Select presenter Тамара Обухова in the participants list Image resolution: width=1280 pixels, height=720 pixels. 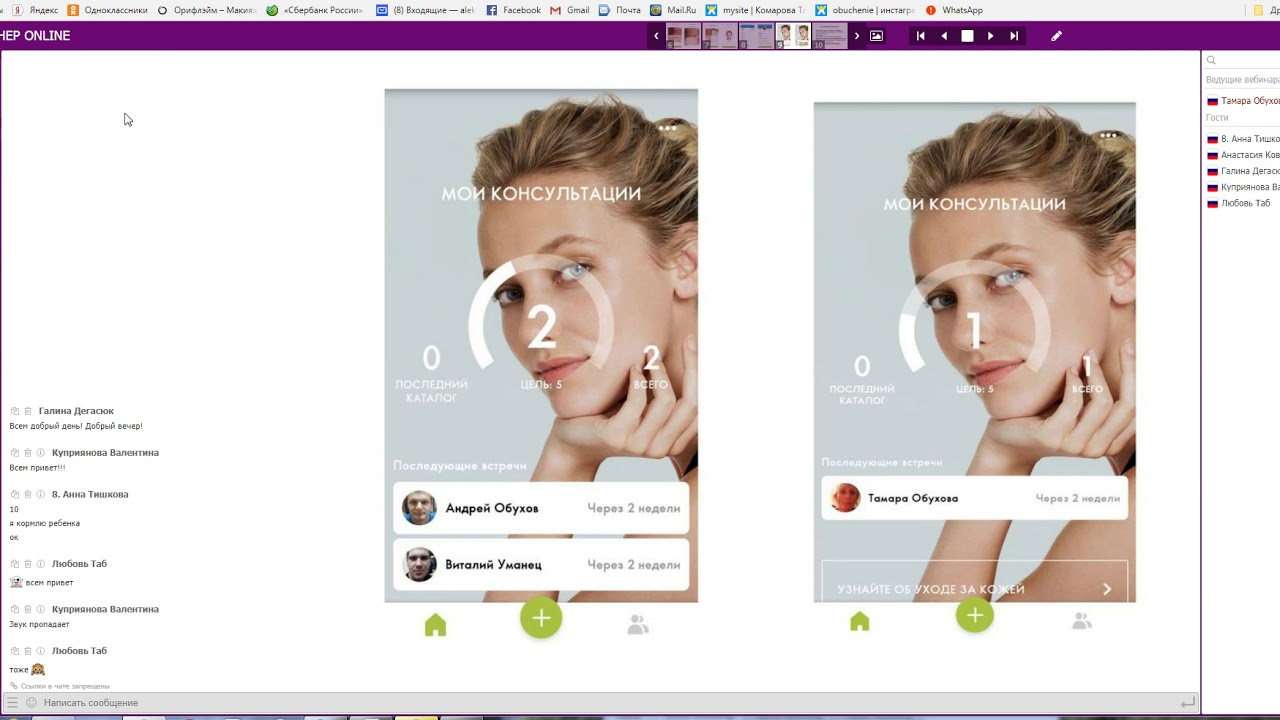click(1243, 101)
